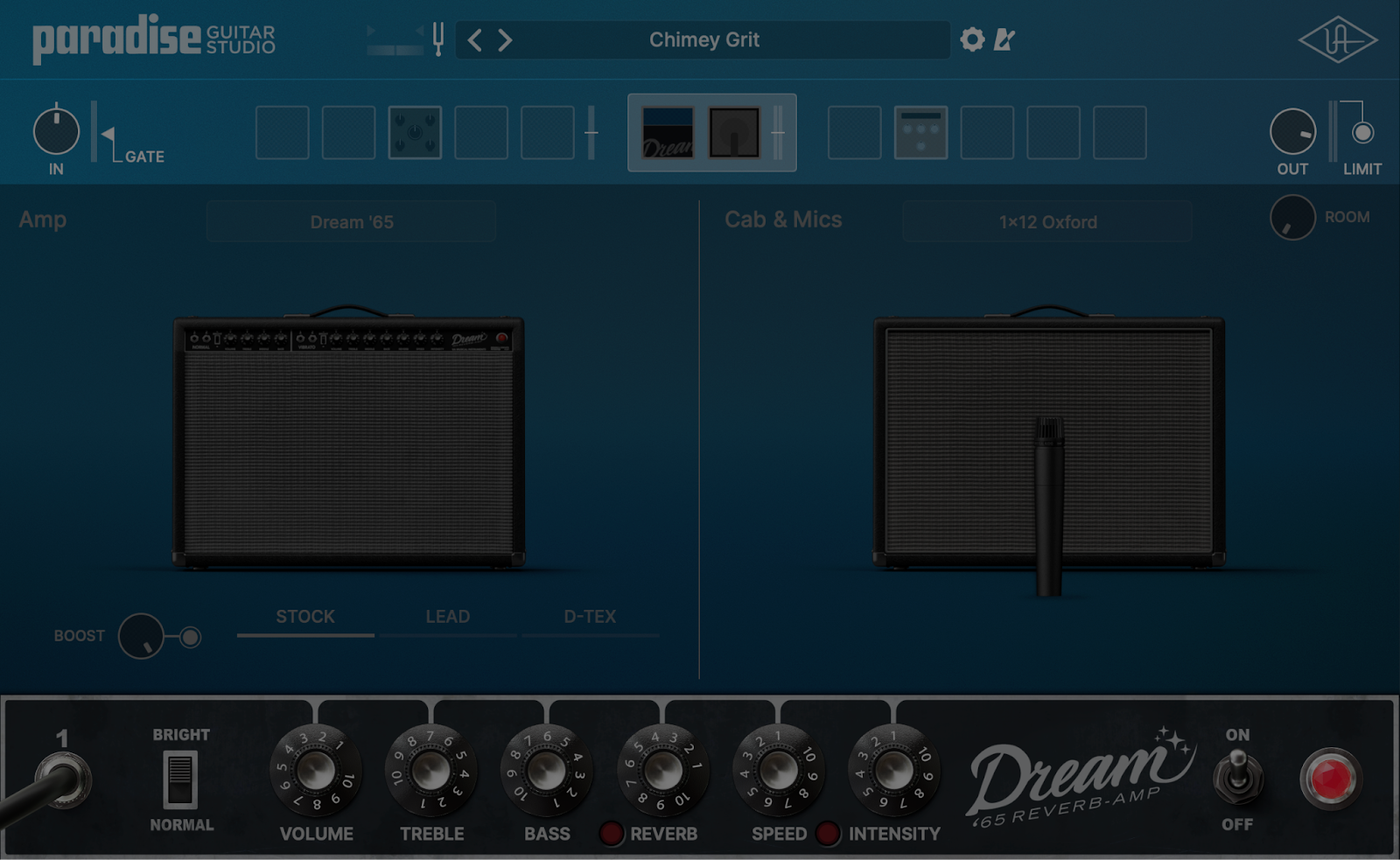Open the 1×12 Oxford cabinet selector
Screen dimensions: 1400x860
1047,222
